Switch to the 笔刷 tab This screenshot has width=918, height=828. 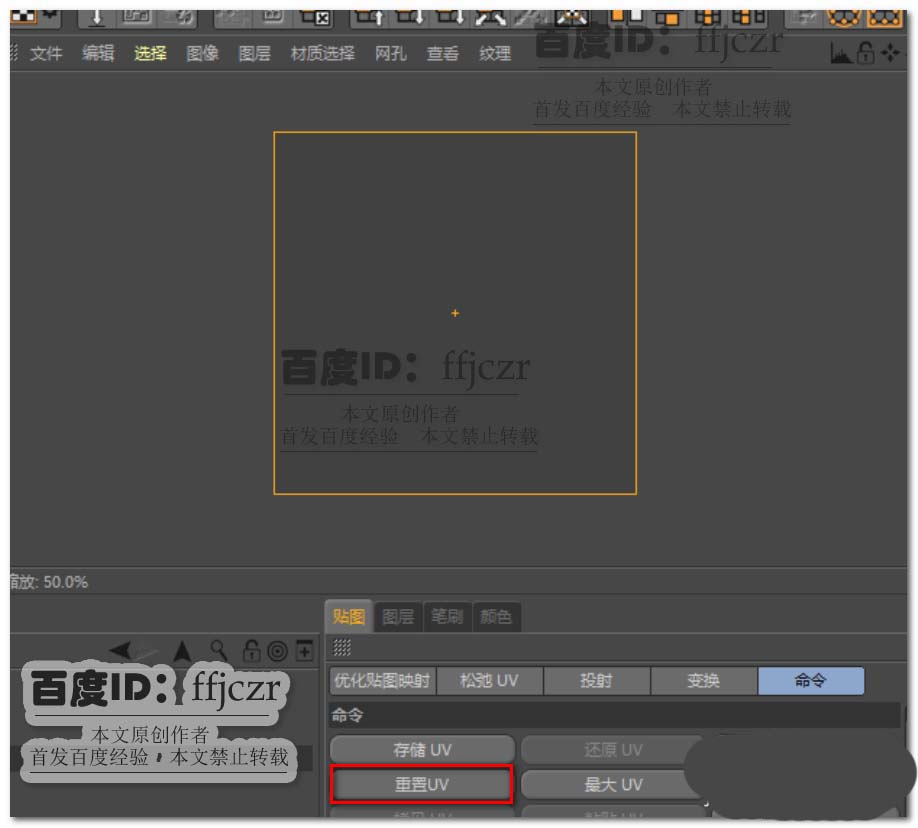point(447,617)
